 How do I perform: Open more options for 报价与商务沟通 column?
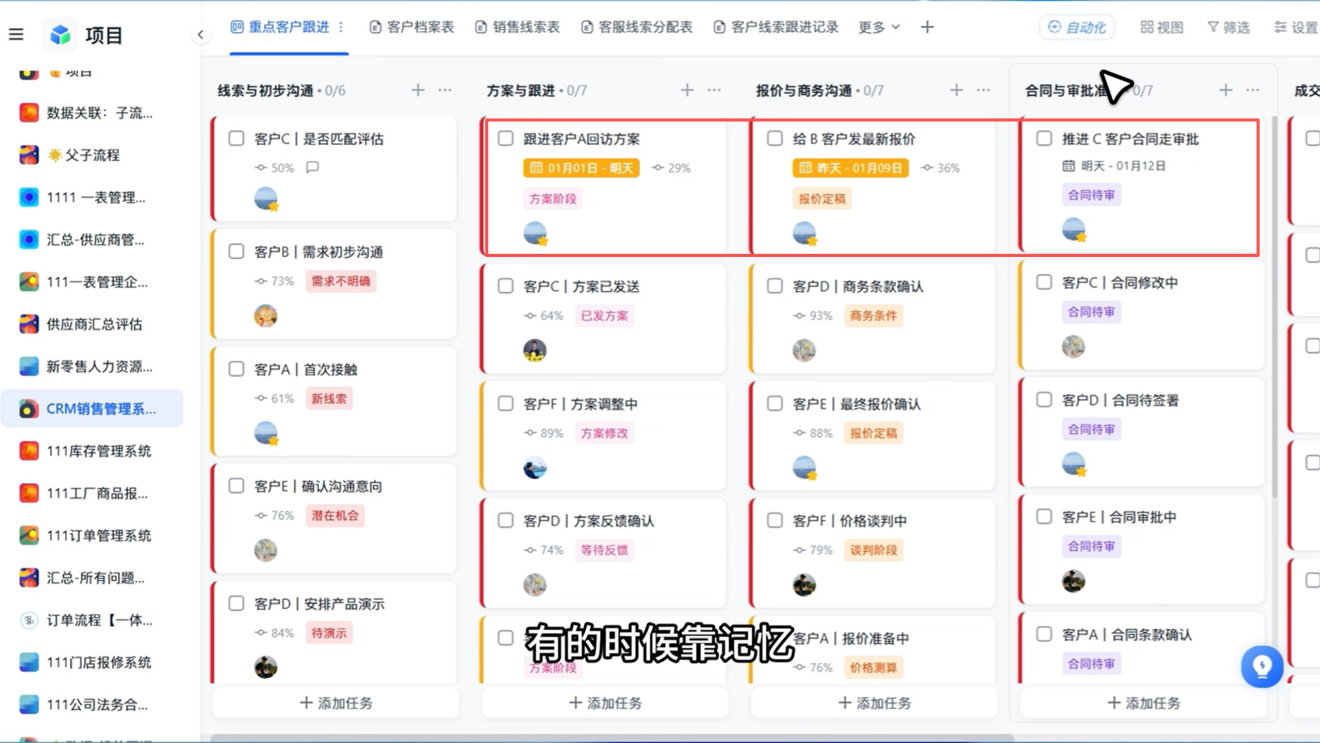tap(983, 90)
